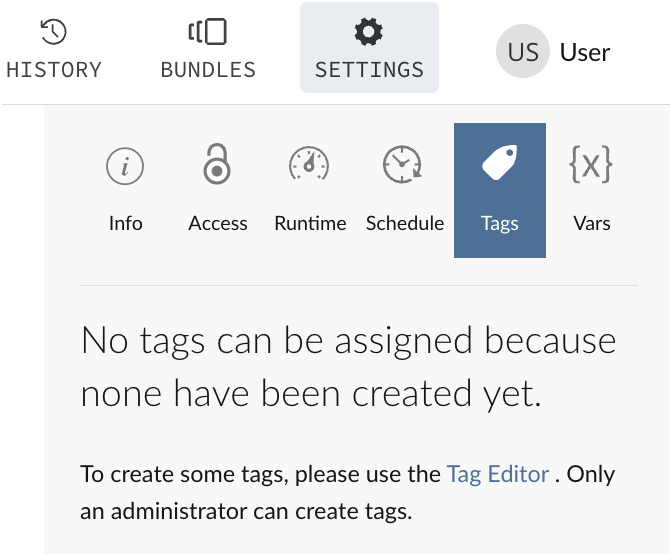670x554 pixels.
Task: Go to the Schedule tab label
Action: click(404, 223)
